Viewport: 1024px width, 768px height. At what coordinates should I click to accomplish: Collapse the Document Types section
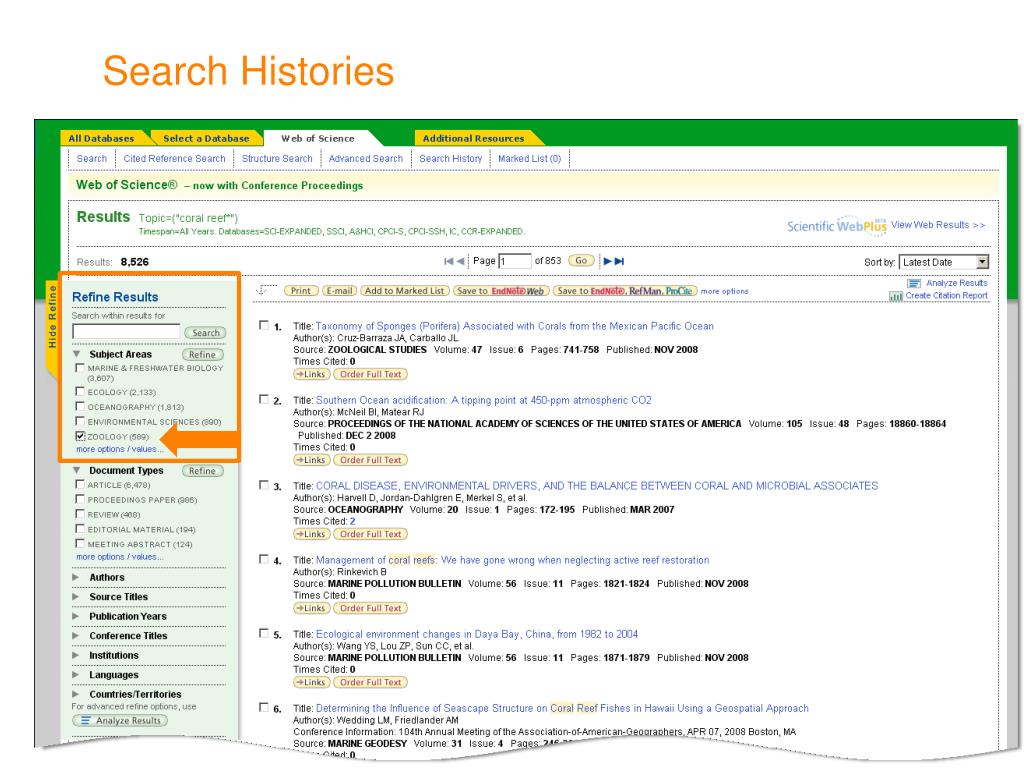pos(76,470)
